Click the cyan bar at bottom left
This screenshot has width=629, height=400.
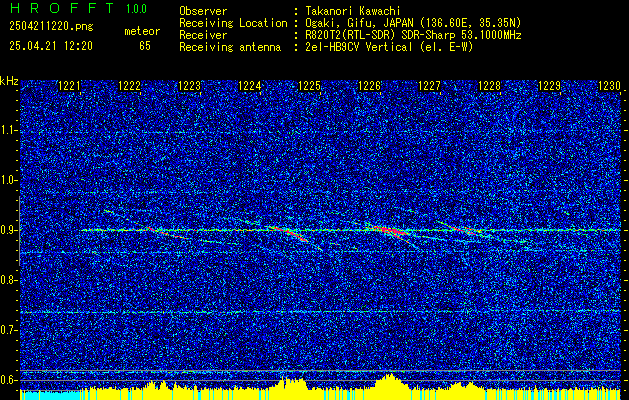[50, 396]
